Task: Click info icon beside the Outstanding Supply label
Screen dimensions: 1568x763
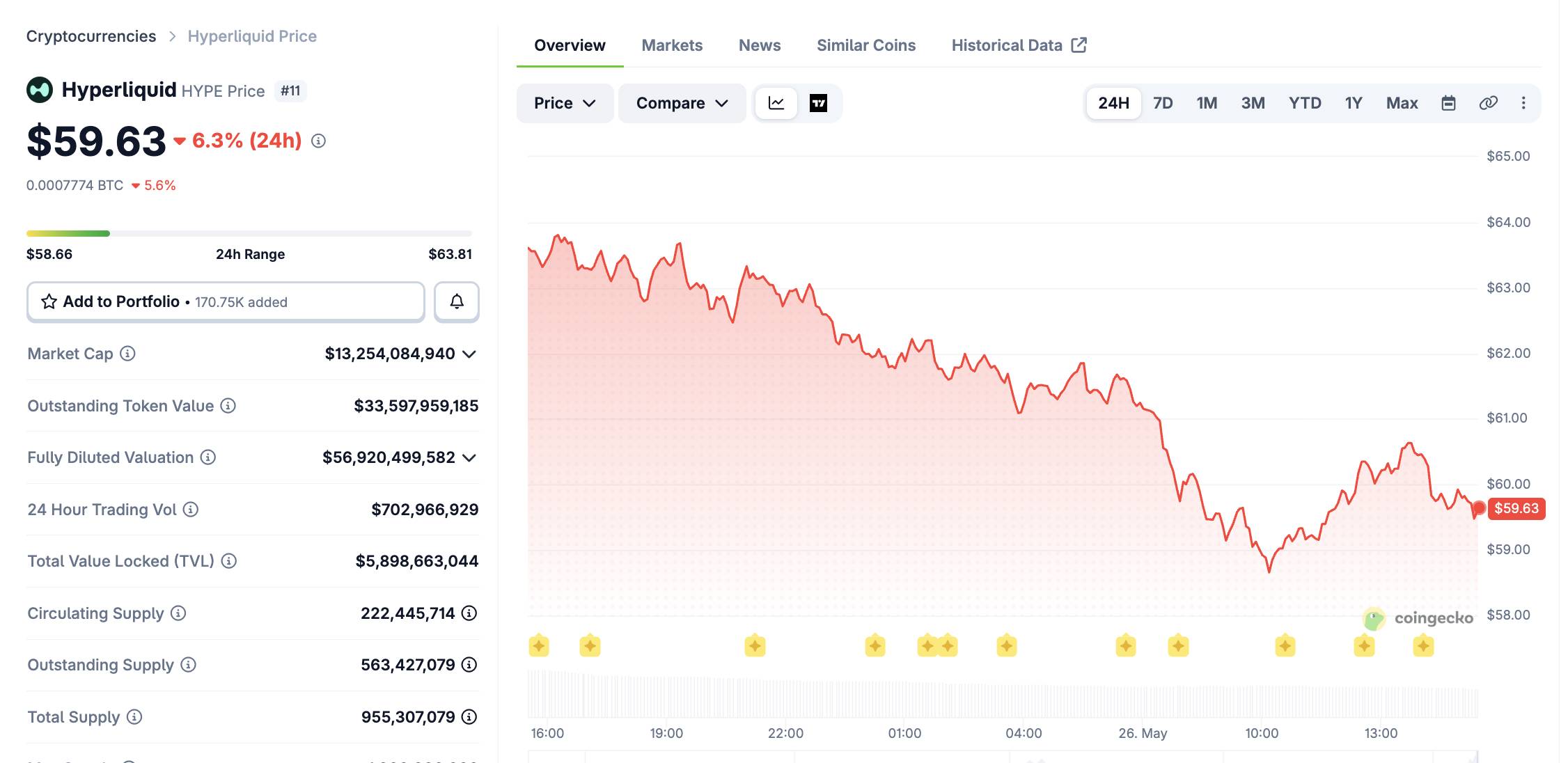Action: pos(189,665)
